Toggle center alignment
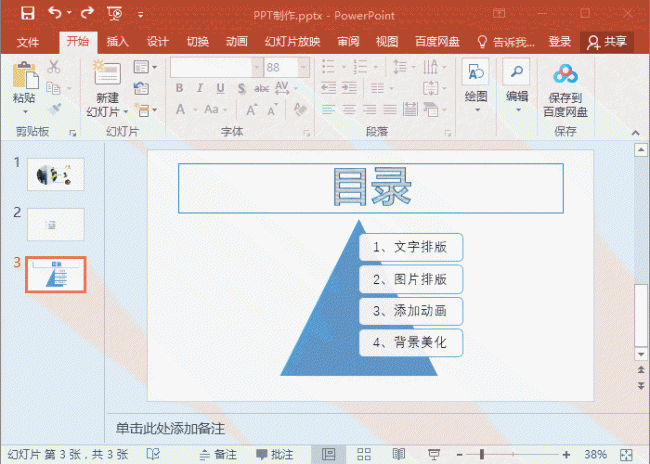Screen dimensions: 650x464 [349, 109]
